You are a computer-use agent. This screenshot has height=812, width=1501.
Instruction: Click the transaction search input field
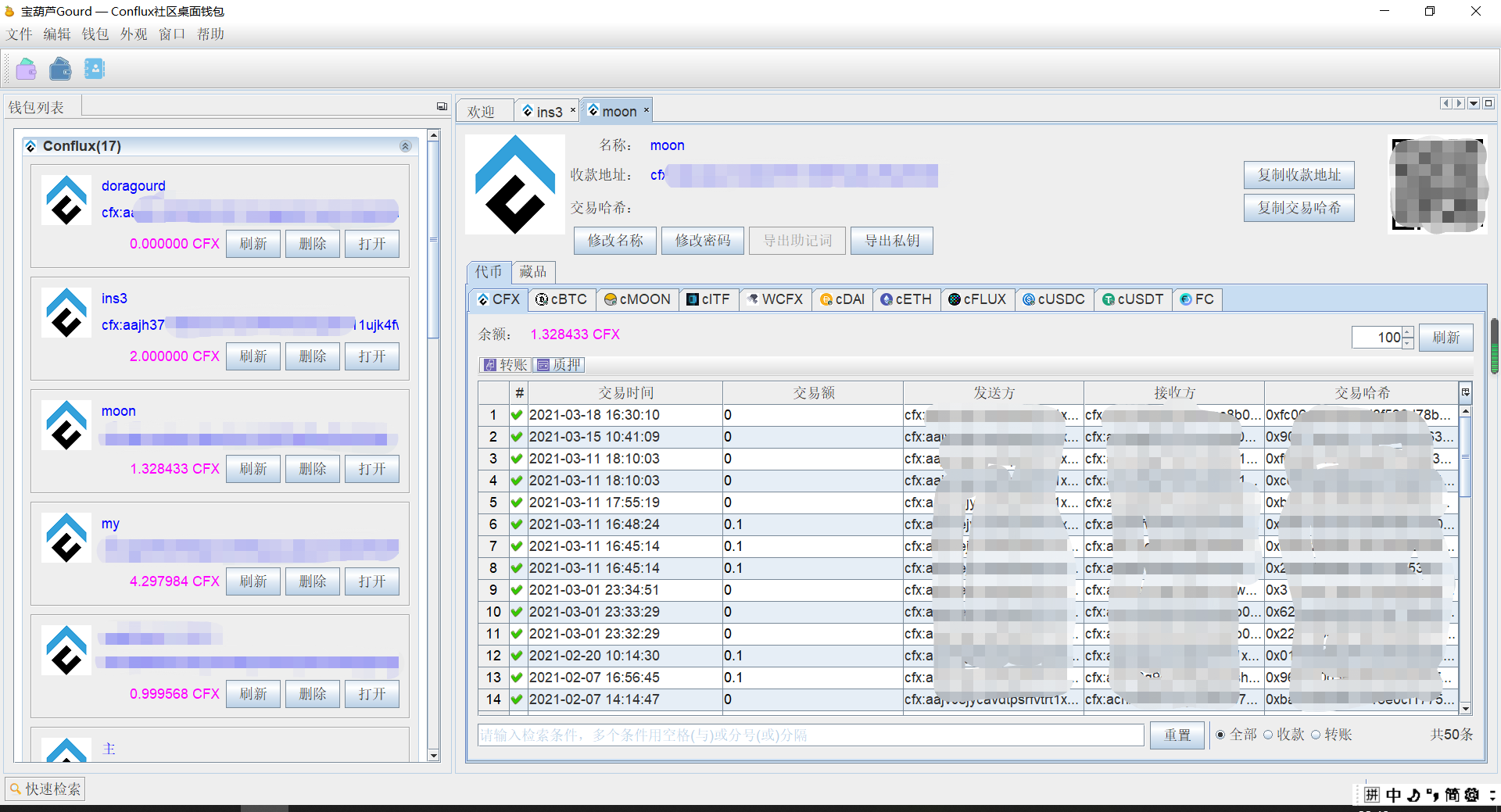(811, 735)
